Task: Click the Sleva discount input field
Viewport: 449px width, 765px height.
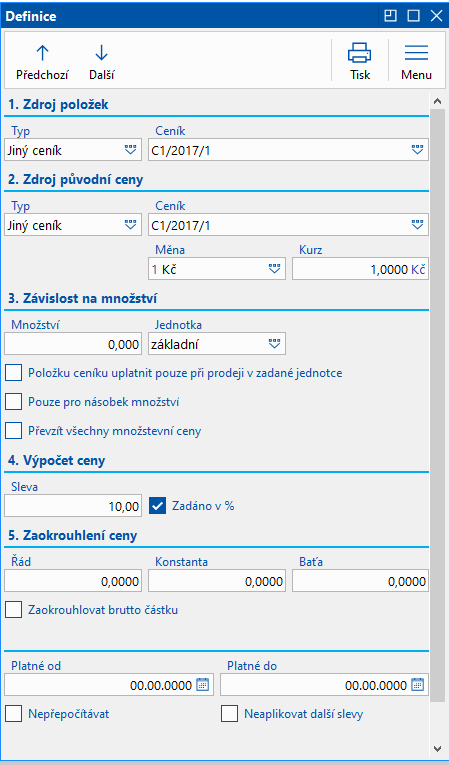Action: click(73, 505)
